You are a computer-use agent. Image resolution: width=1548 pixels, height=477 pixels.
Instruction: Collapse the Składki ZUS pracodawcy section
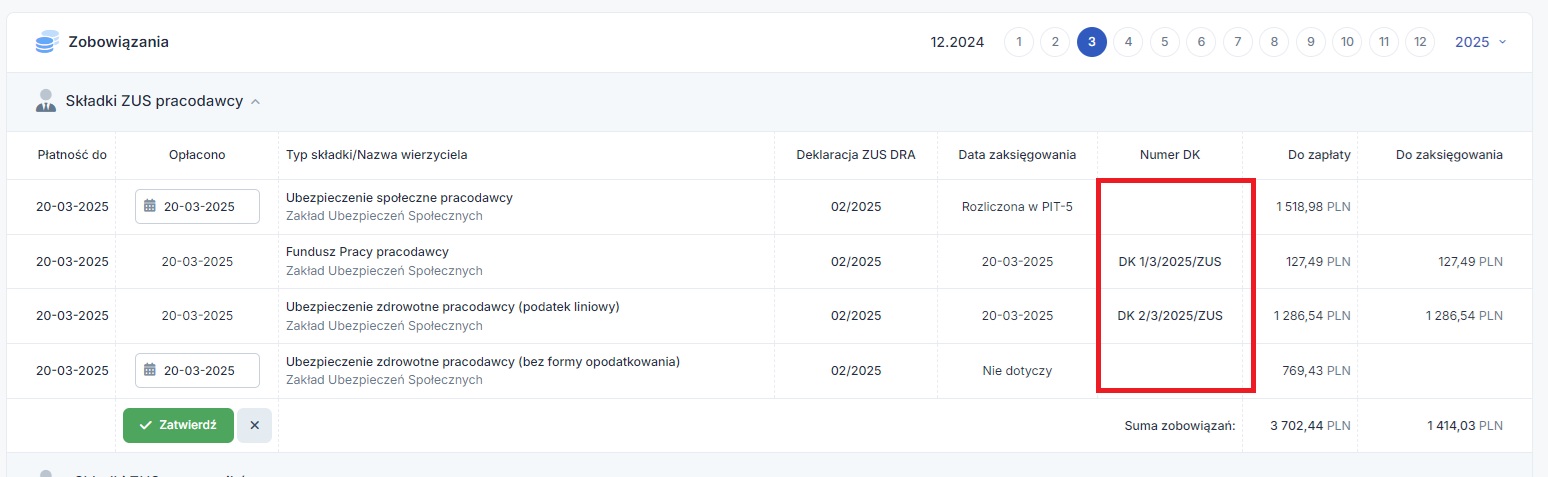(x=256, y=102)
